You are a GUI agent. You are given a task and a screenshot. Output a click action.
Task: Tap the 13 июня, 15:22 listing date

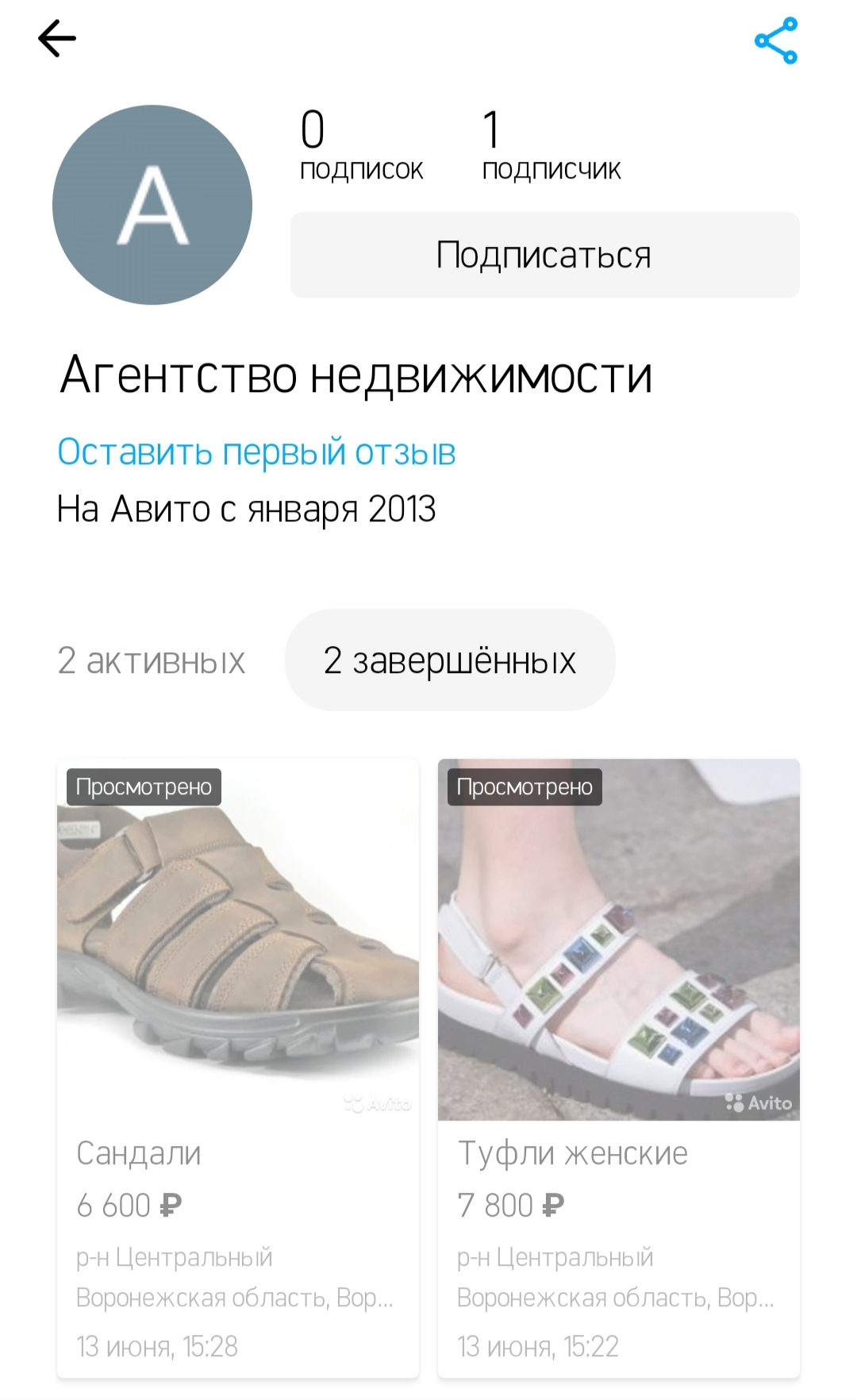[538, 1346]
